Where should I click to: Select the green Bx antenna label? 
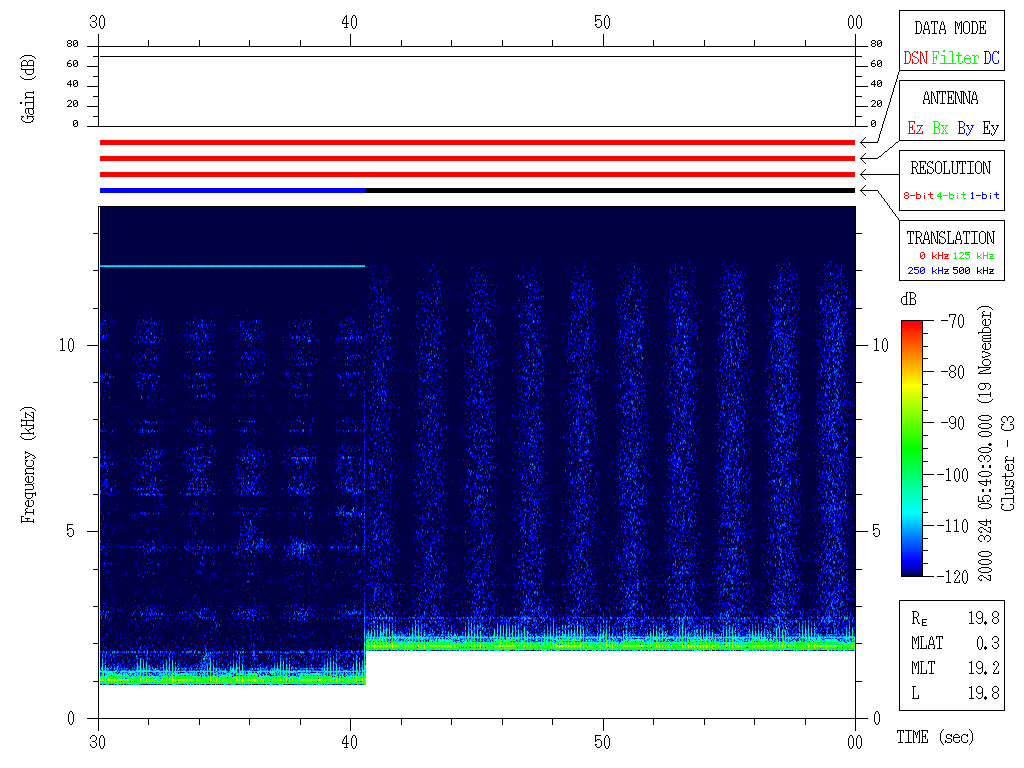[940, 128]
